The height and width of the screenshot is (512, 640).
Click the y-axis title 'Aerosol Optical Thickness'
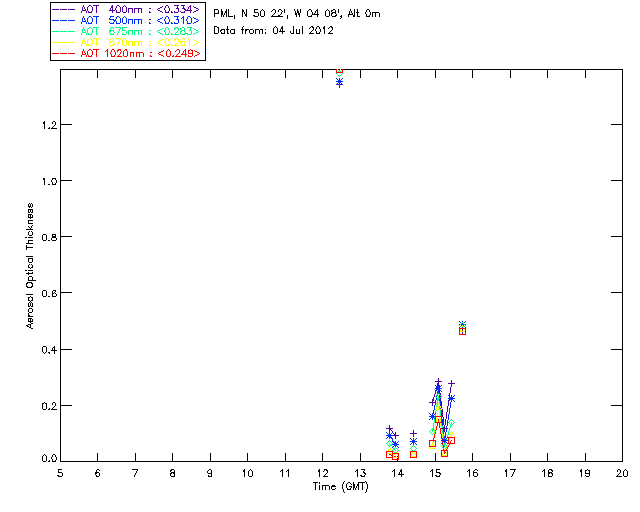pyautogui.click(x=30, y=266)
